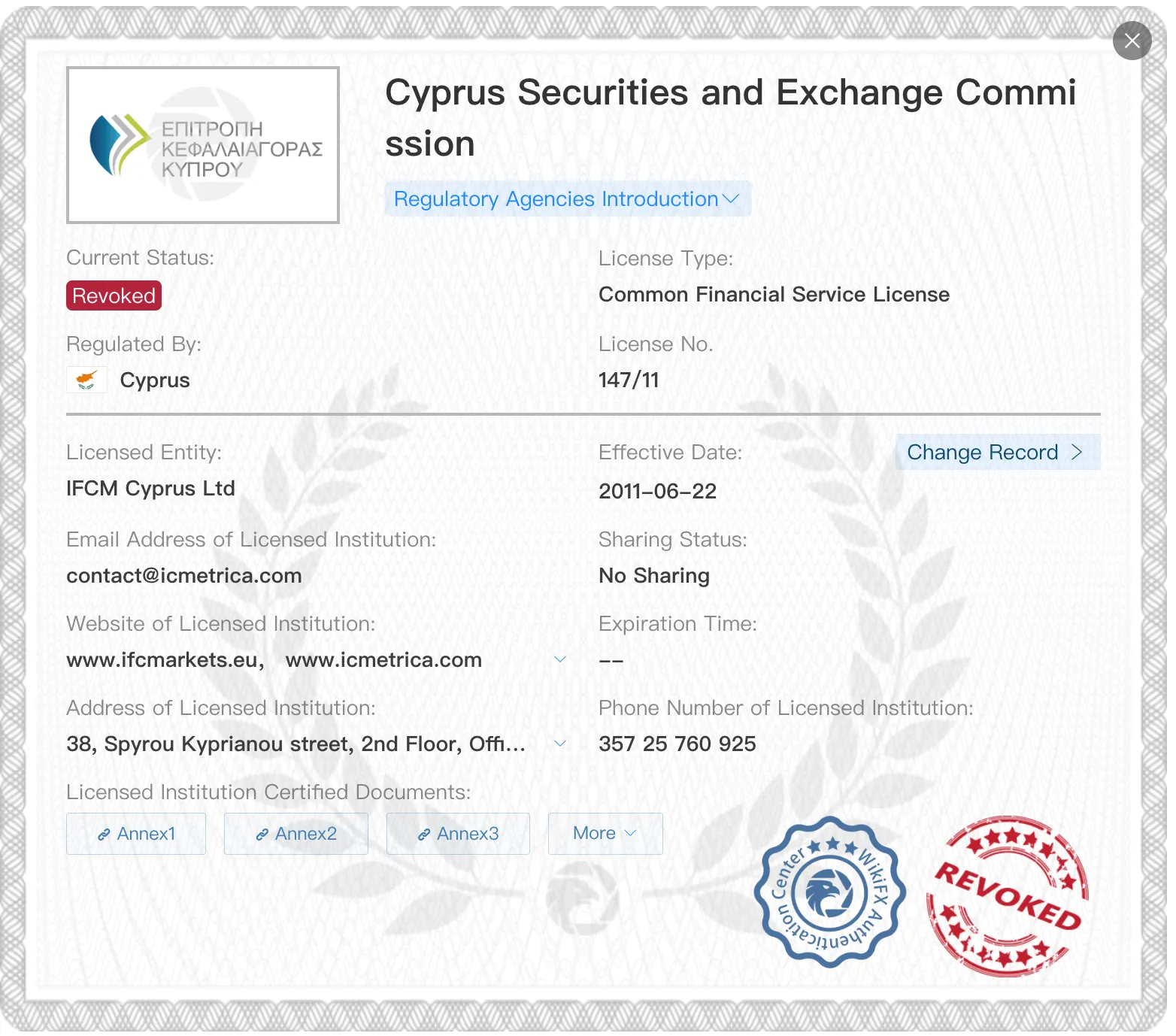Expand Regulatory Agencies Introduction
Screen dimensions: 1176x1036
click(568, 198)
